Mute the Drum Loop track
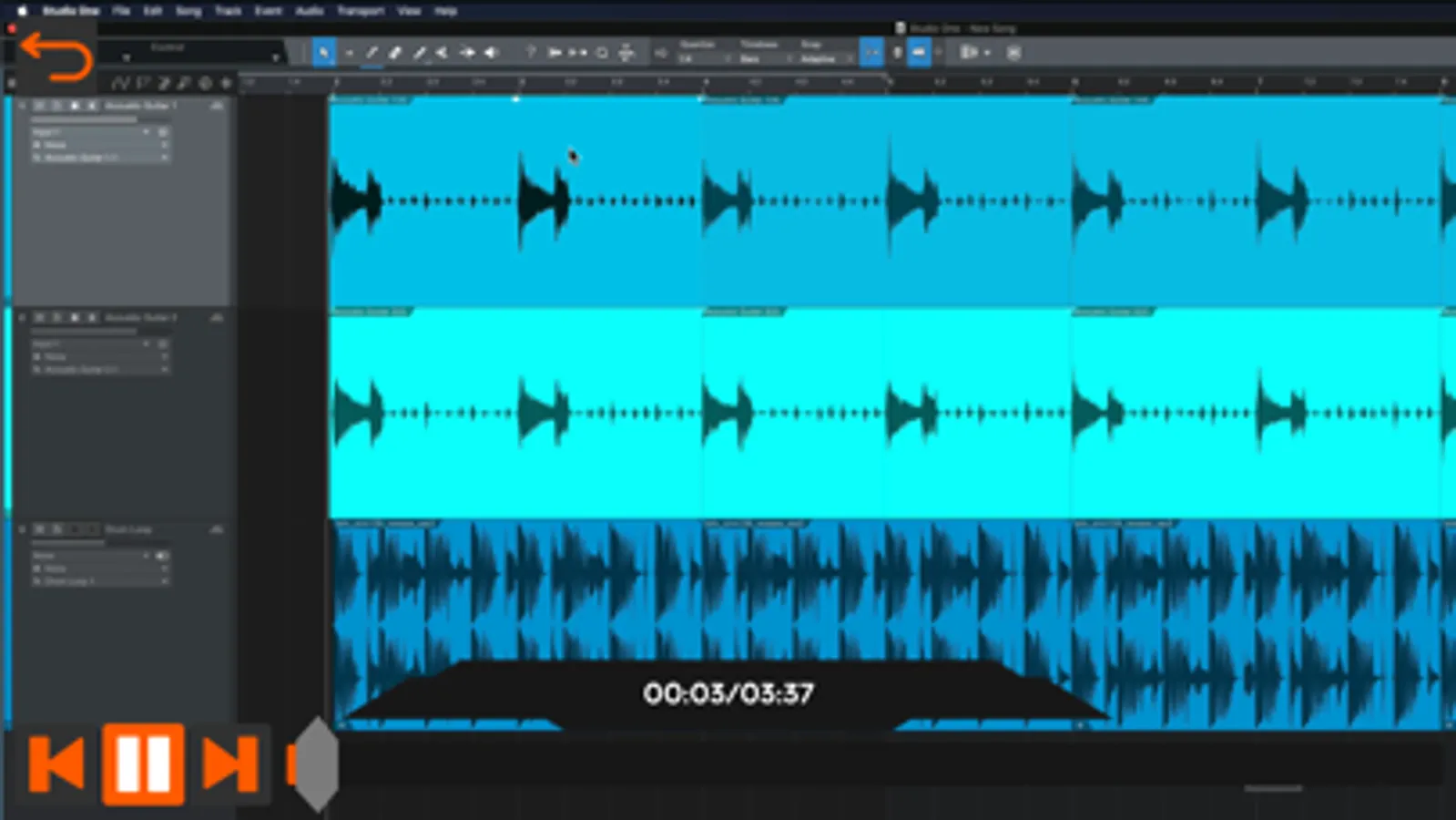Viewport: 1456px width, 820px height. pyautogui.click(x=39, y=528)
